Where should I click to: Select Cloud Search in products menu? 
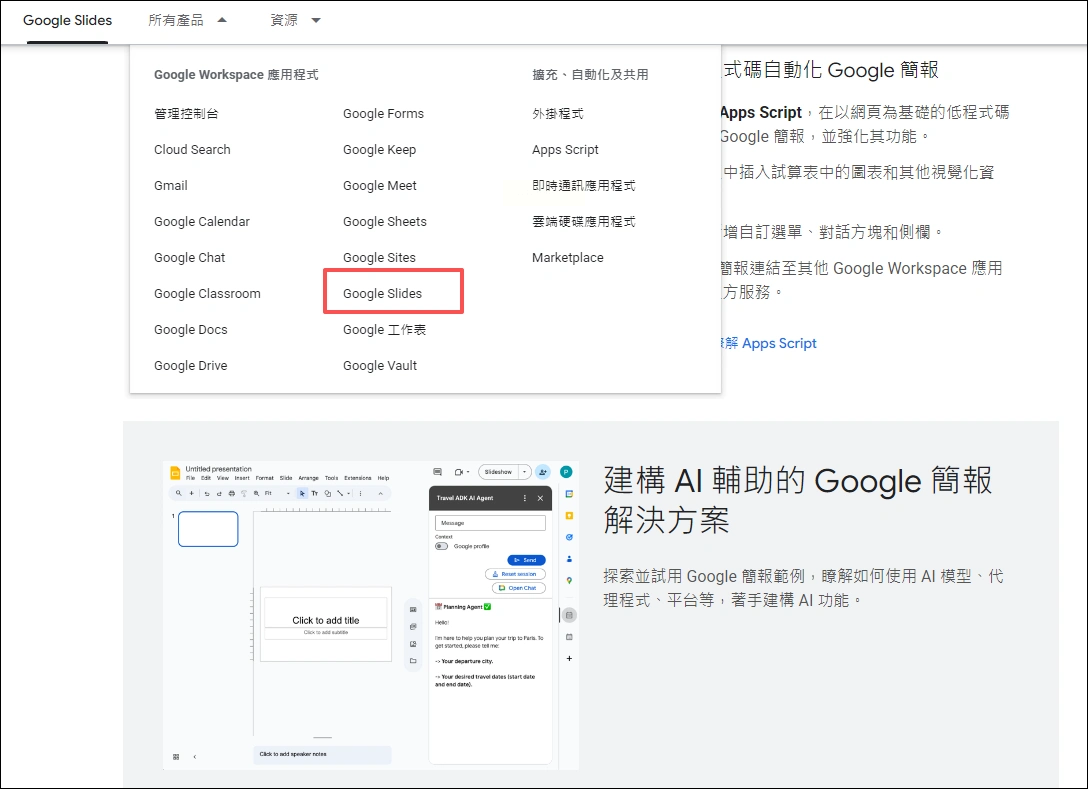pyautogui.click(x=192, y=150)
